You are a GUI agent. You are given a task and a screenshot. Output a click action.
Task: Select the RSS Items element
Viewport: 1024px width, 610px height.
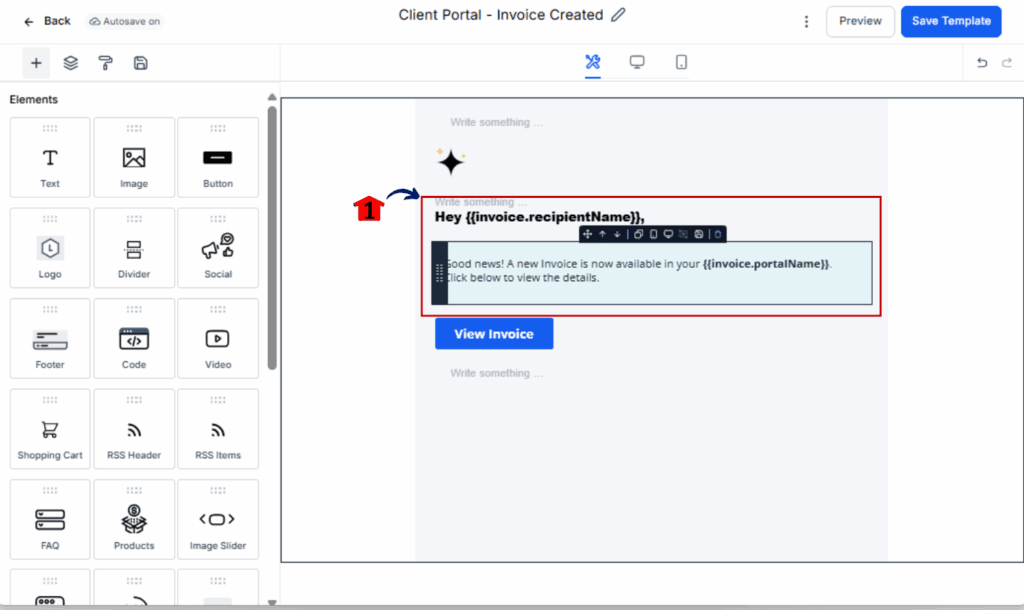[217, 429]
